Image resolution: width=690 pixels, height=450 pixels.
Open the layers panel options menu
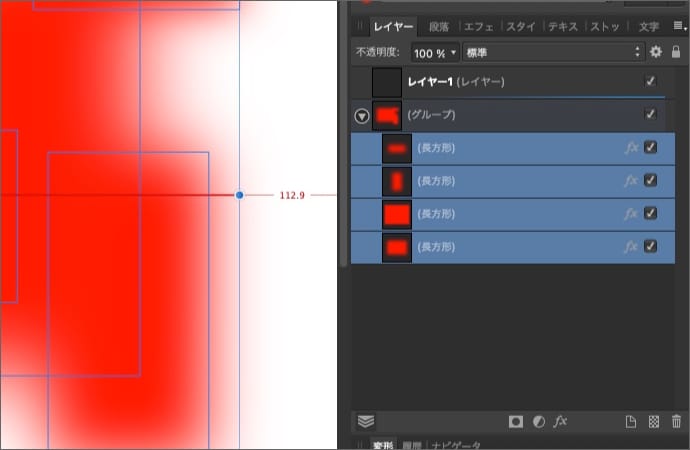tap(678, 27)
